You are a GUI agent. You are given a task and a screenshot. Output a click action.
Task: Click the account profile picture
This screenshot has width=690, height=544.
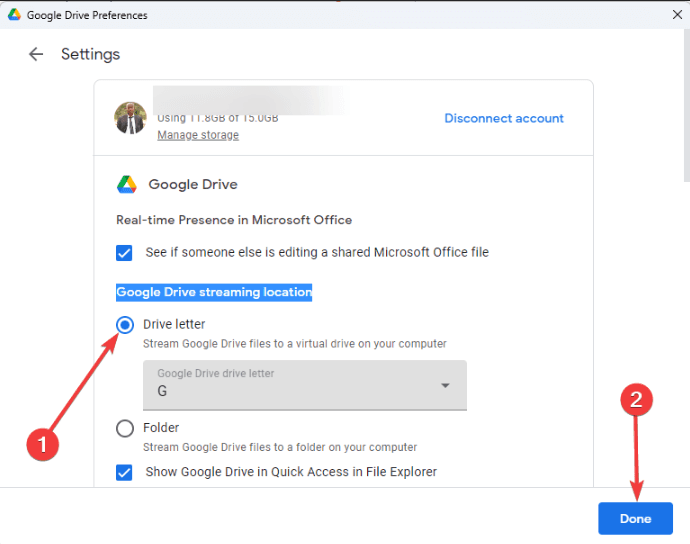[130, 119]
